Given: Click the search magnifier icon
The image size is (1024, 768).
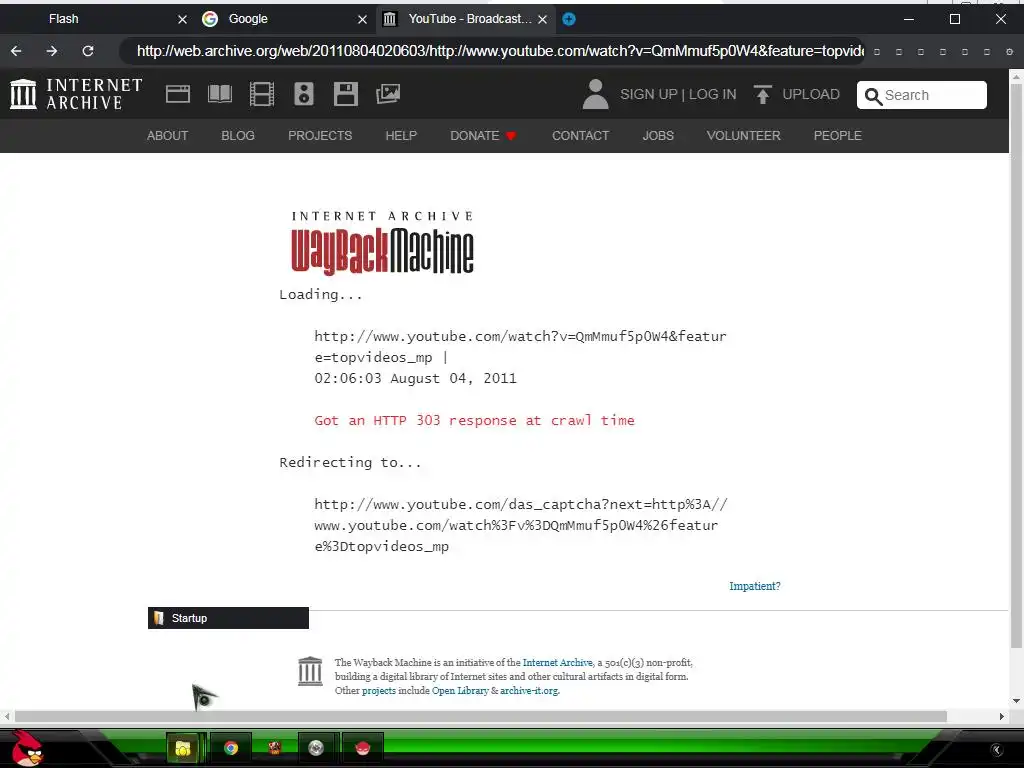Looking at the screenshot, I should tap(873, 96).
